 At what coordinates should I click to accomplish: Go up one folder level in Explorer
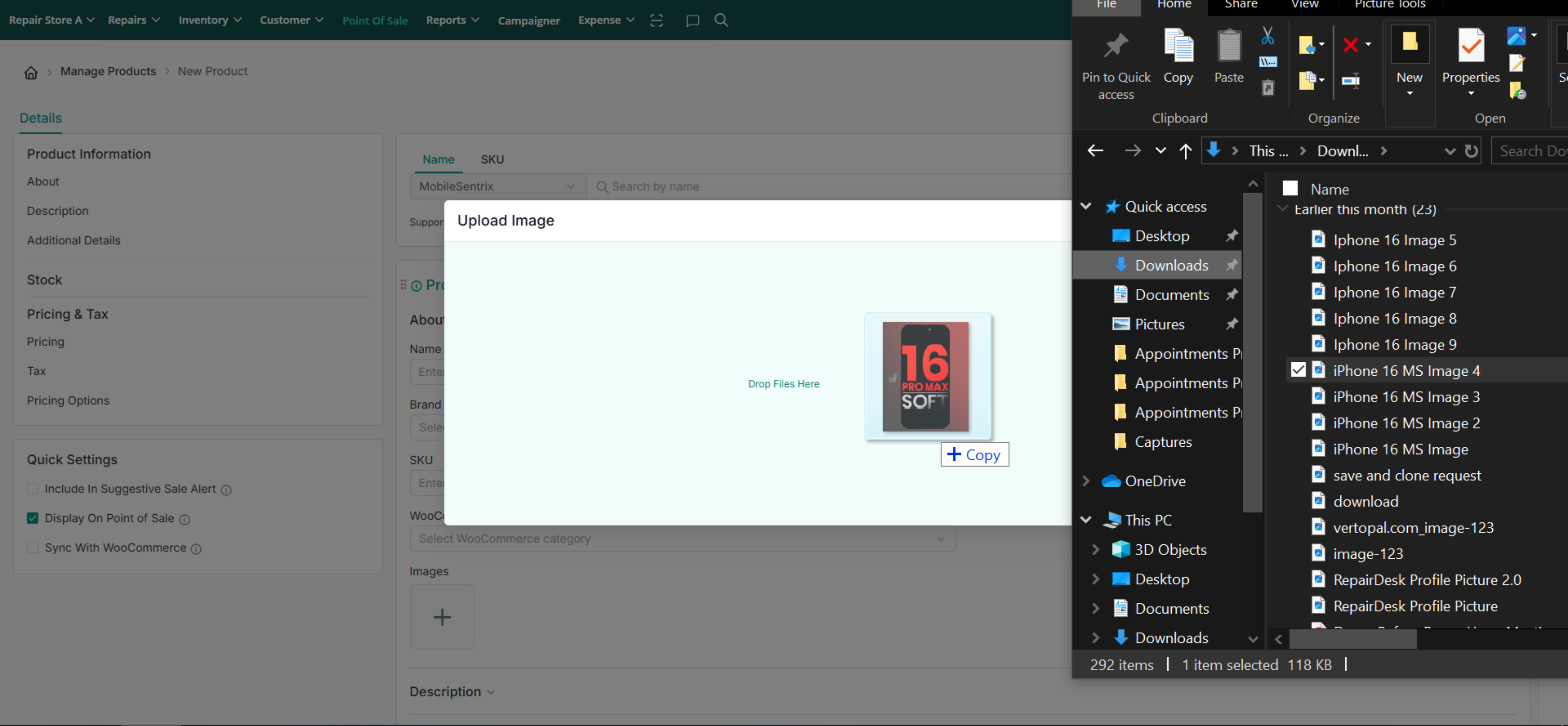pos(1185,150)
